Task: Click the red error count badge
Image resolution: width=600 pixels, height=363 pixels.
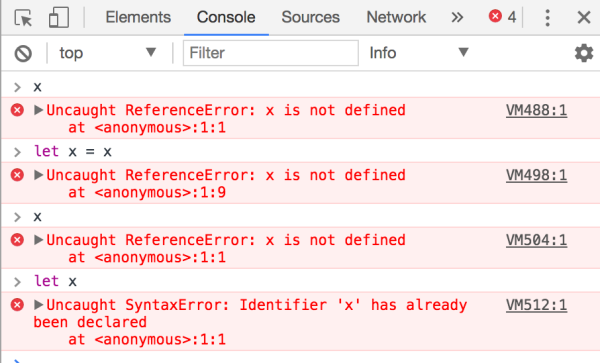Action: tap(502, 17)
